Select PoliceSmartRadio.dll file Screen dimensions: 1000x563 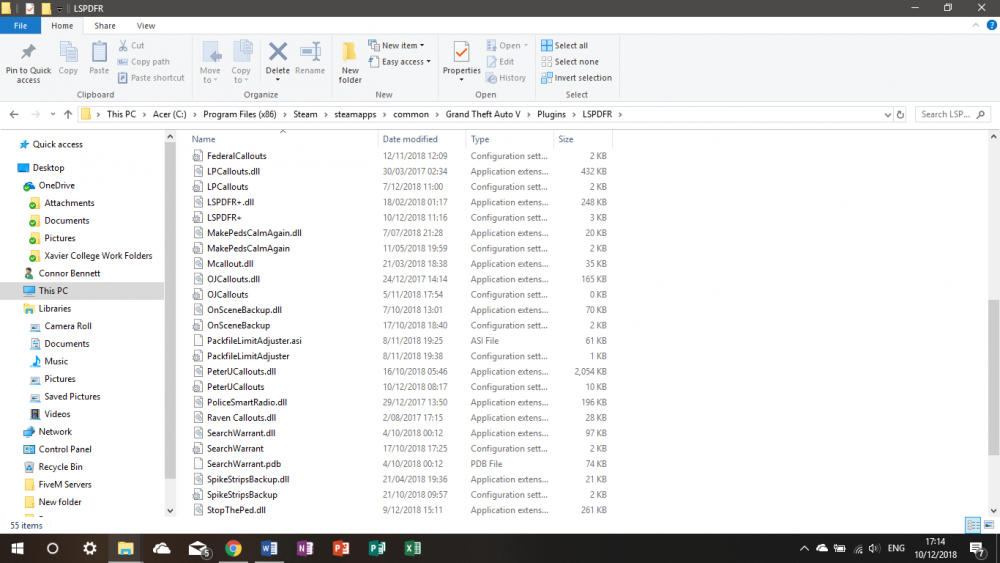247,402
